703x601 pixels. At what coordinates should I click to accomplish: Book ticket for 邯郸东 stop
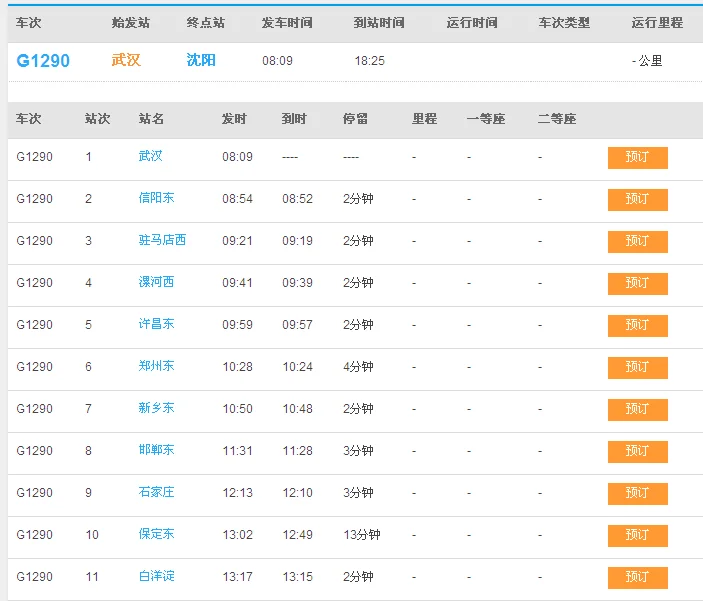tap(637, 451)
